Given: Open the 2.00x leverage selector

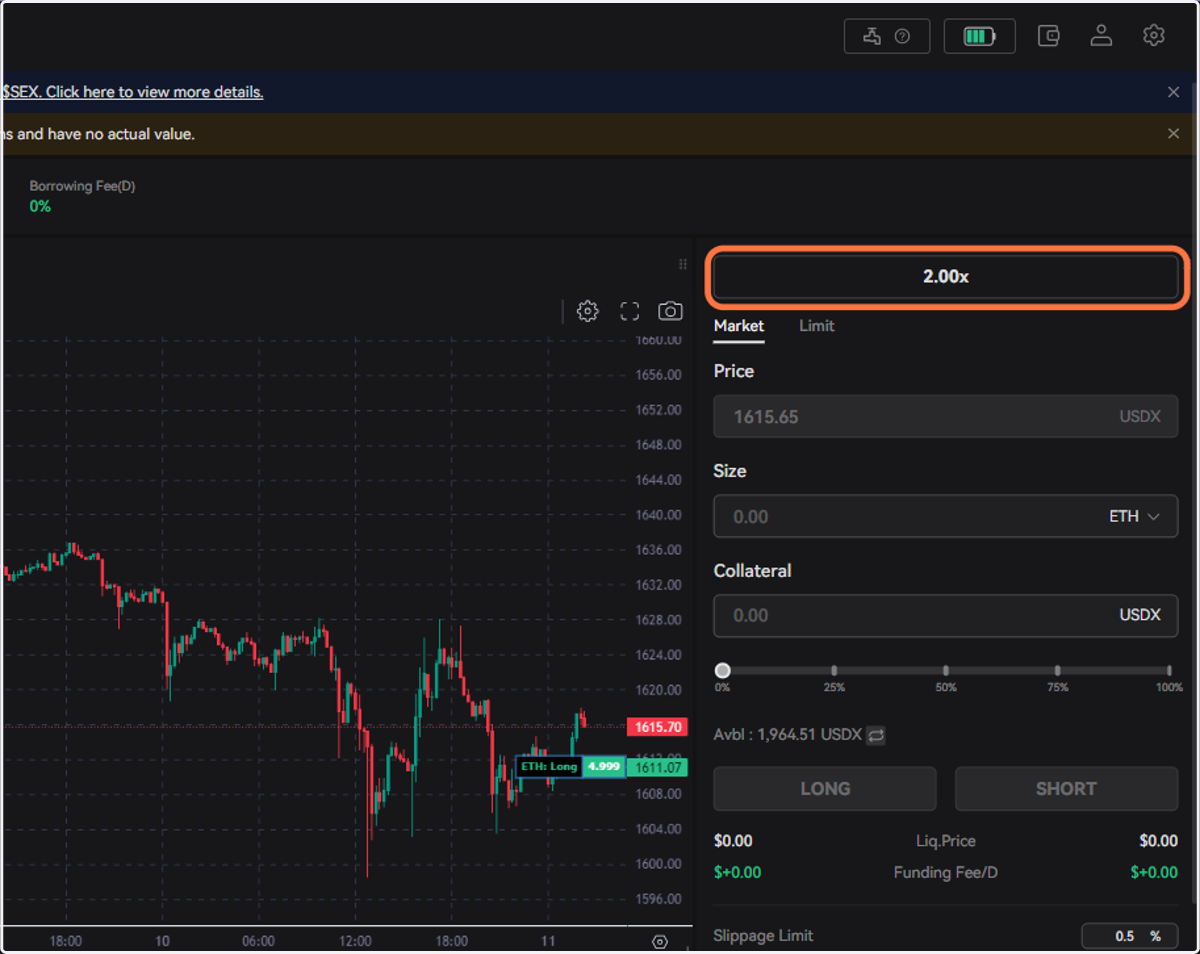Looking at the screenshot, I should tap(946, 277).
